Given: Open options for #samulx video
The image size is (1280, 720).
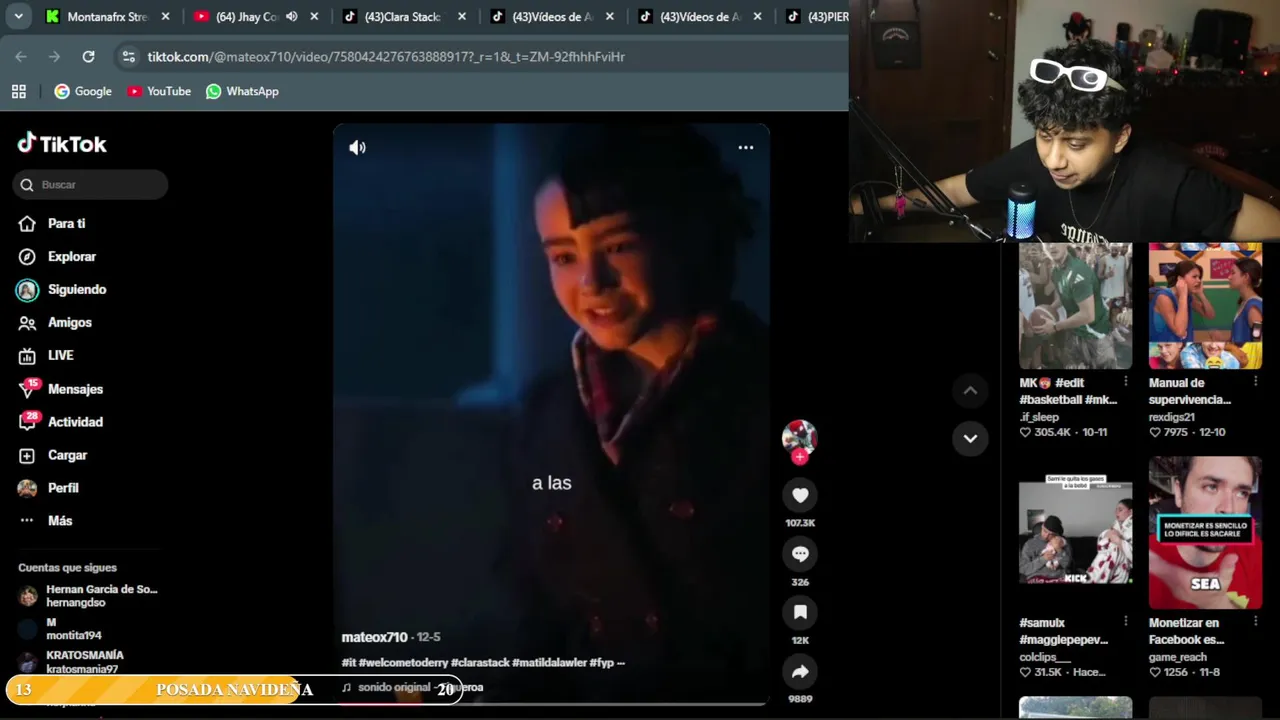Looking at the screenshot, I should tap(1126, 622).
